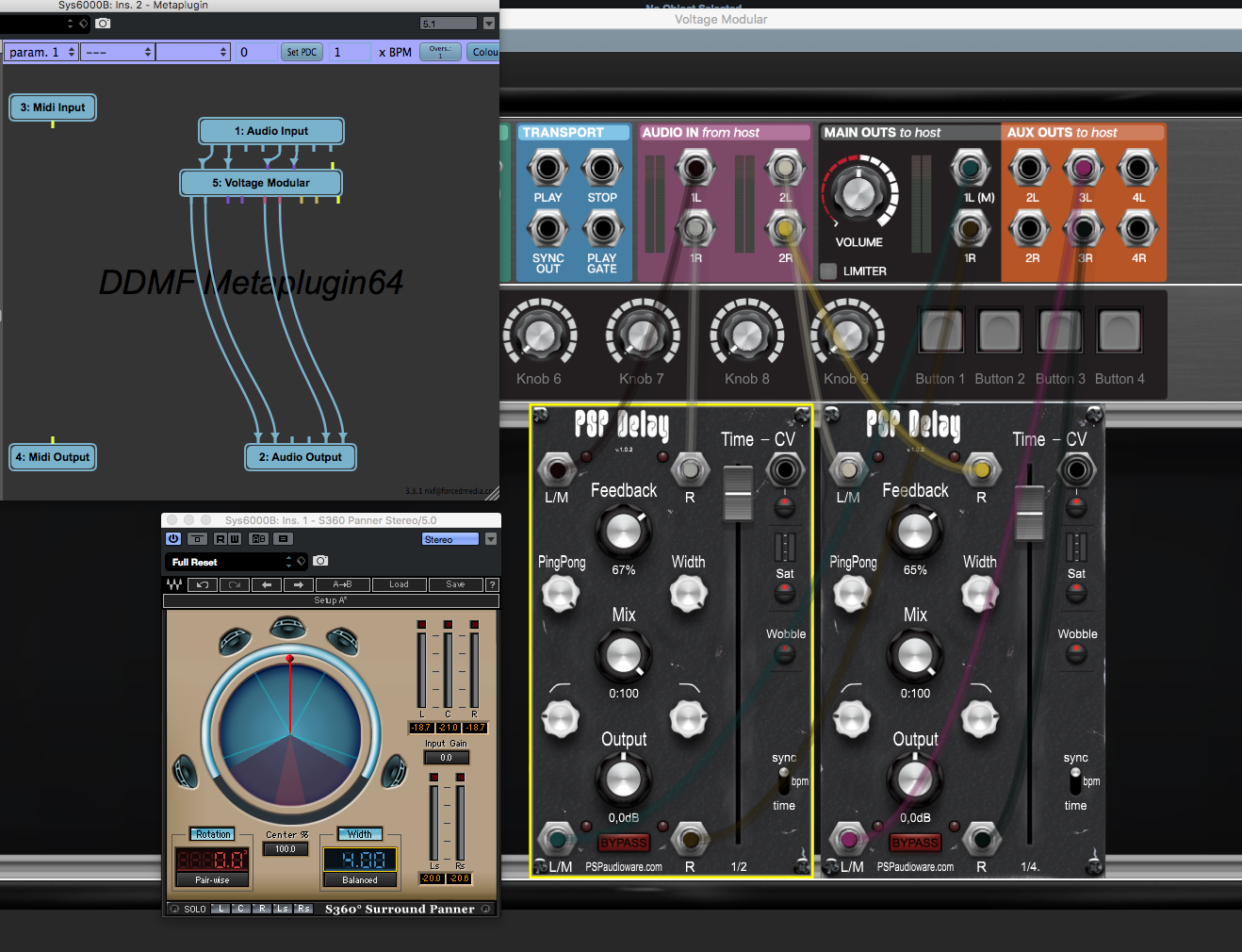
Task: Click the Read automation R button in S360 window
Action: click(221, 539)
